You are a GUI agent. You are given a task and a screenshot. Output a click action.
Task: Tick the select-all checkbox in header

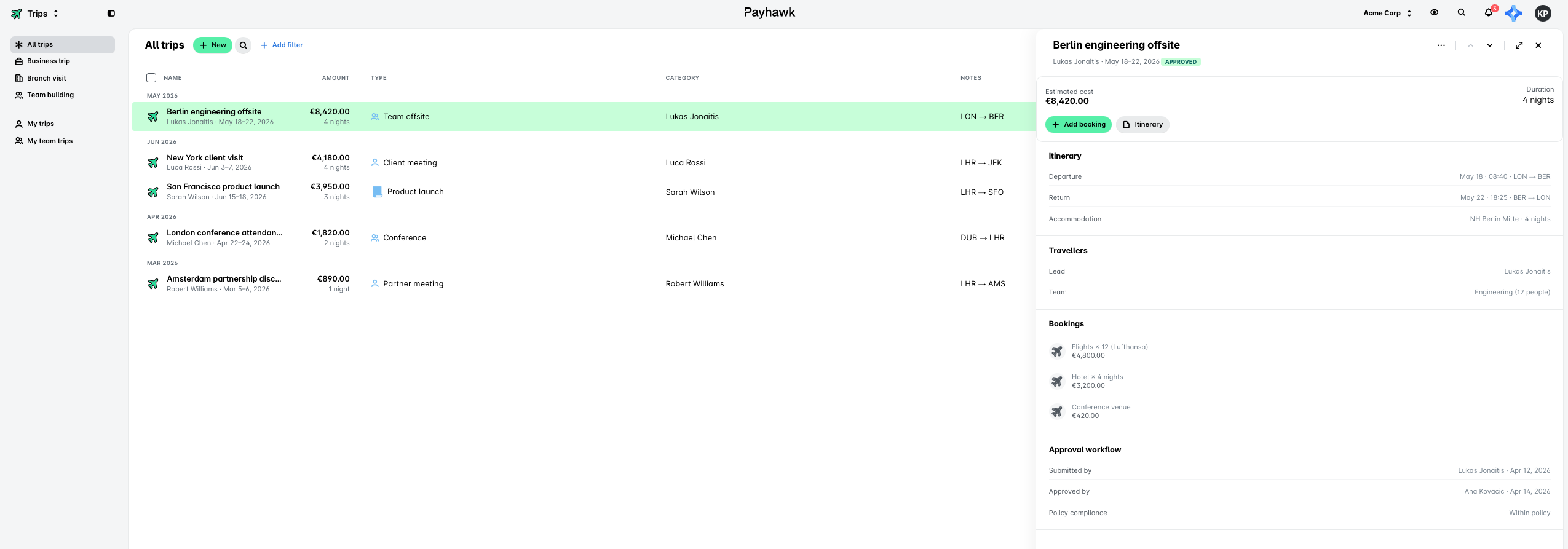coord(151,77)
